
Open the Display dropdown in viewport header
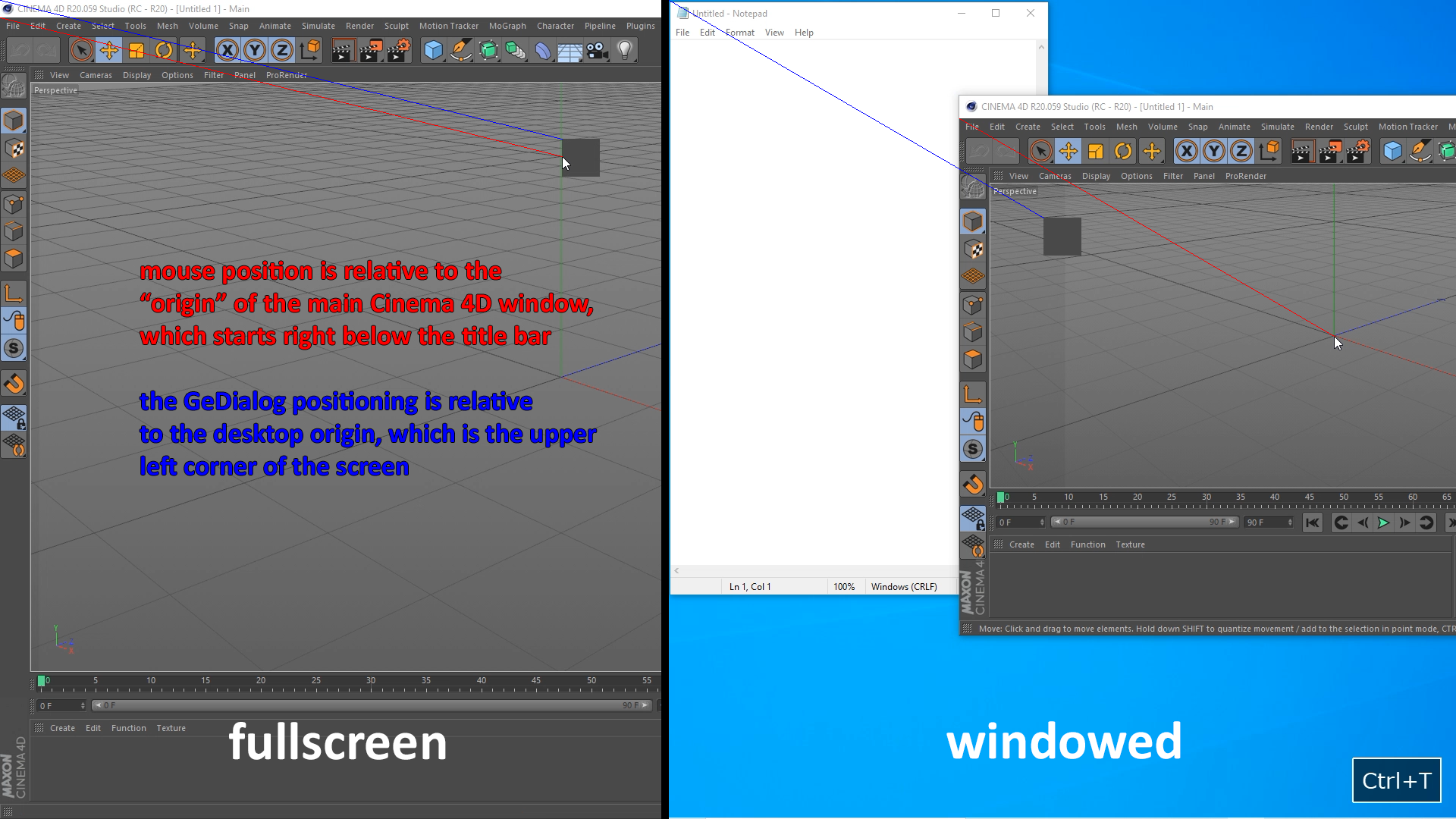coord(137,74)
